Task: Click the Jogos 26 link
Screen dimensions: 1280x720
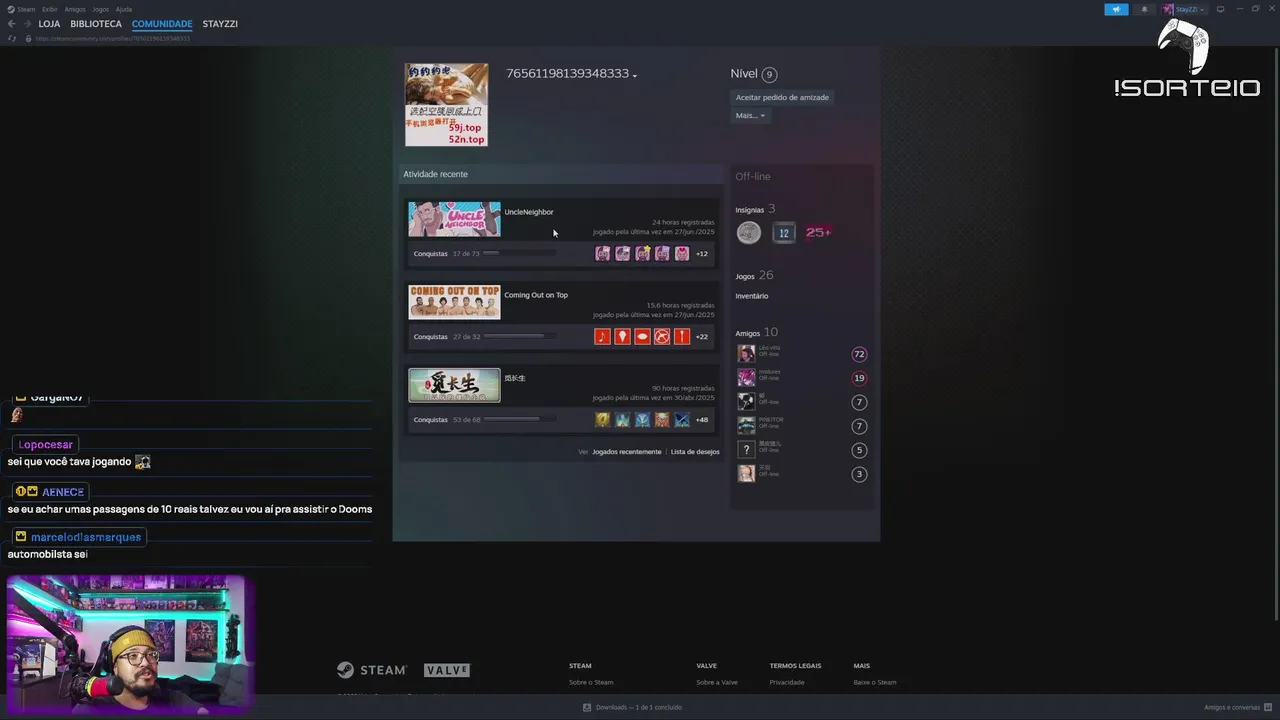Action: click(x=754, y=276)
